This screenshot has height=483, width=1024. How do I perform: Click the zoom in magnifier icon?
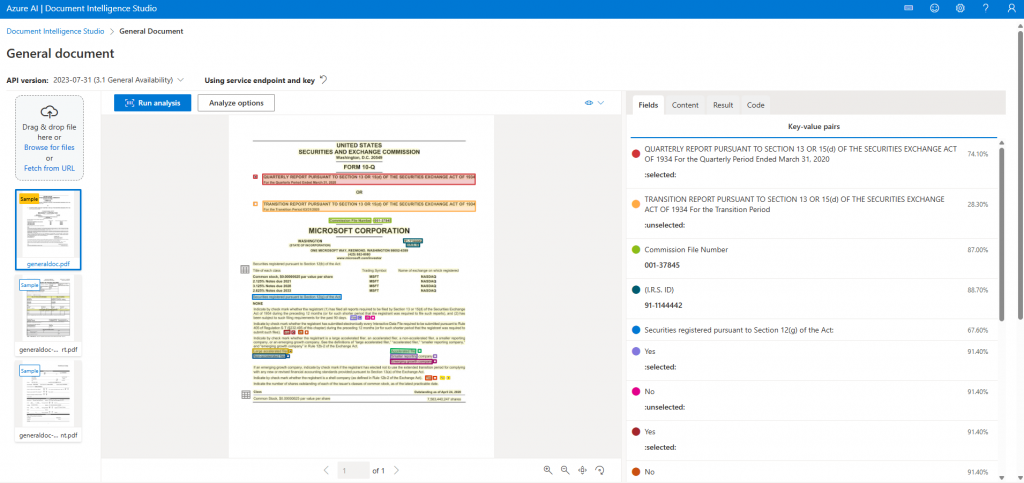coord(548,470)
